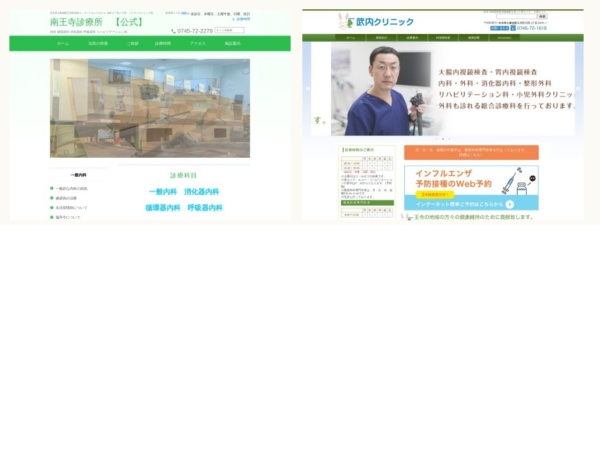
Task: Click the yellow 24-hour reception badge
Action: coord(435,195)
